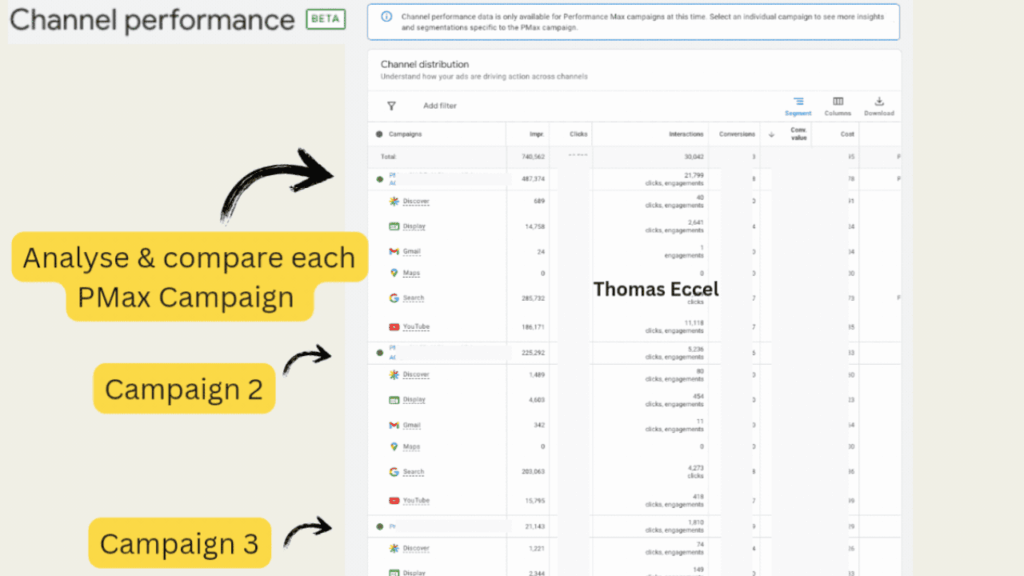Sort by the Impr. column header
1024x576 pixels.
tap(537, 134)
